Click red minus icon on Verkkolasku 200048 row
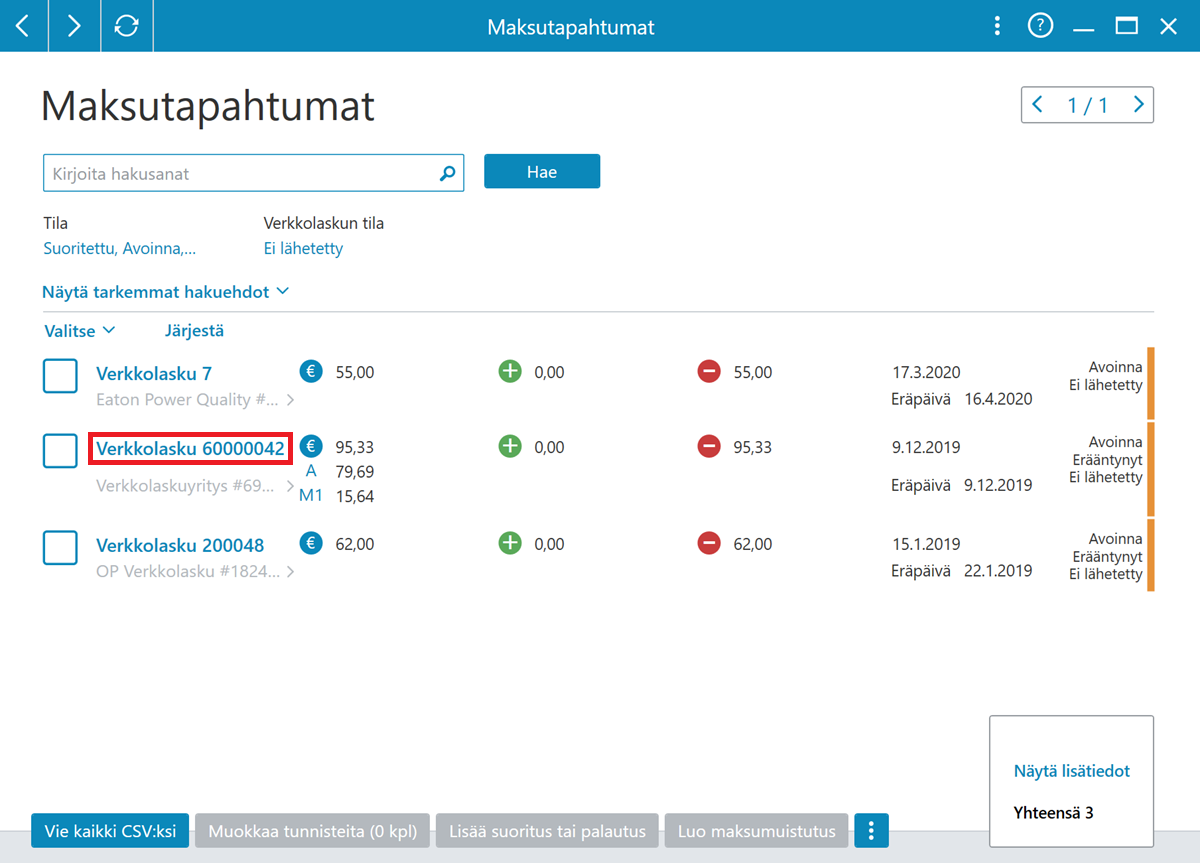The height and width of the screenshot is (863, 1200). 709,544
